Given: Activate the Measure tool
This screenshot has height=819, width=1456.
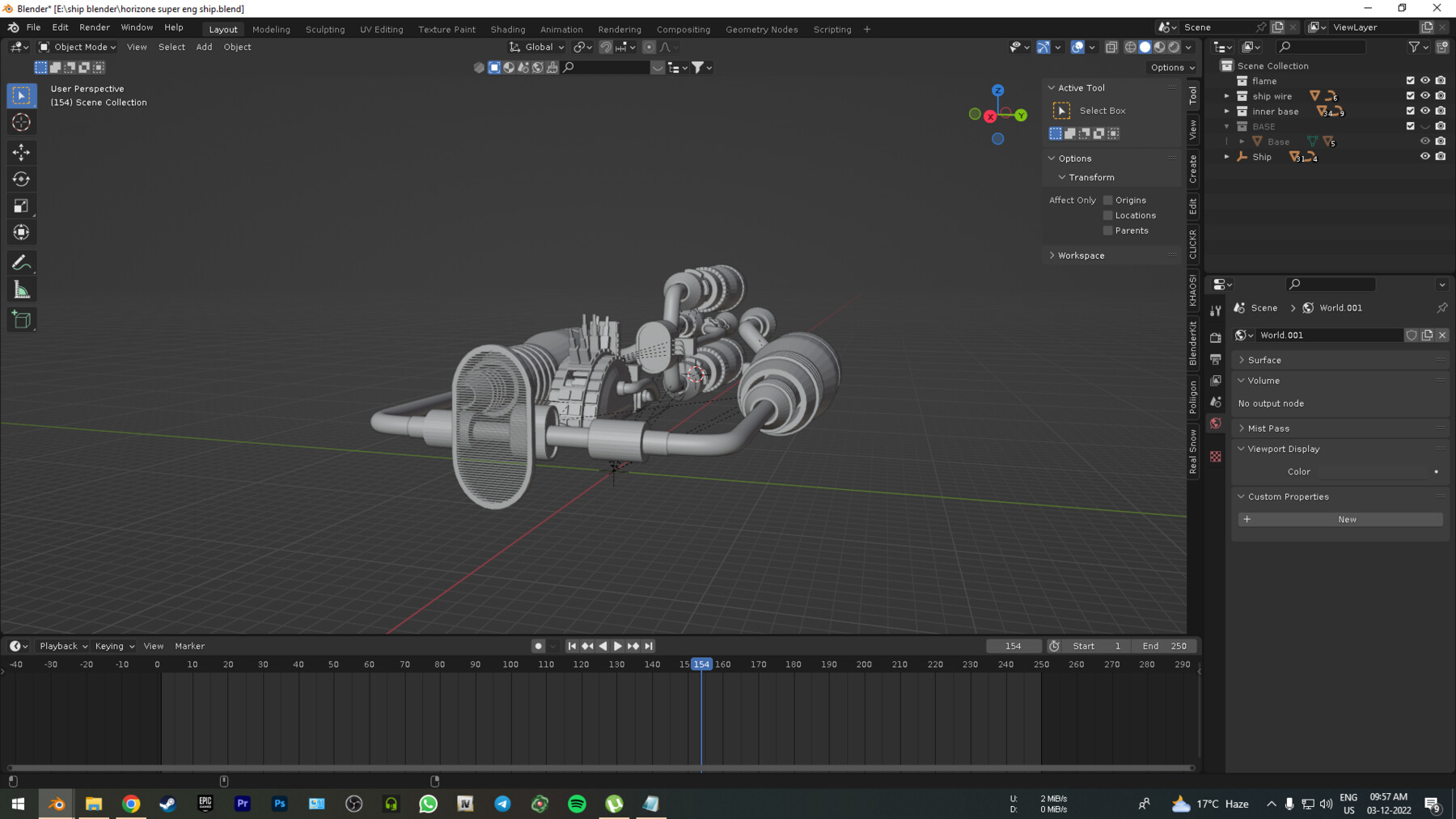Looking at the screenshot, I should [21, 288].
